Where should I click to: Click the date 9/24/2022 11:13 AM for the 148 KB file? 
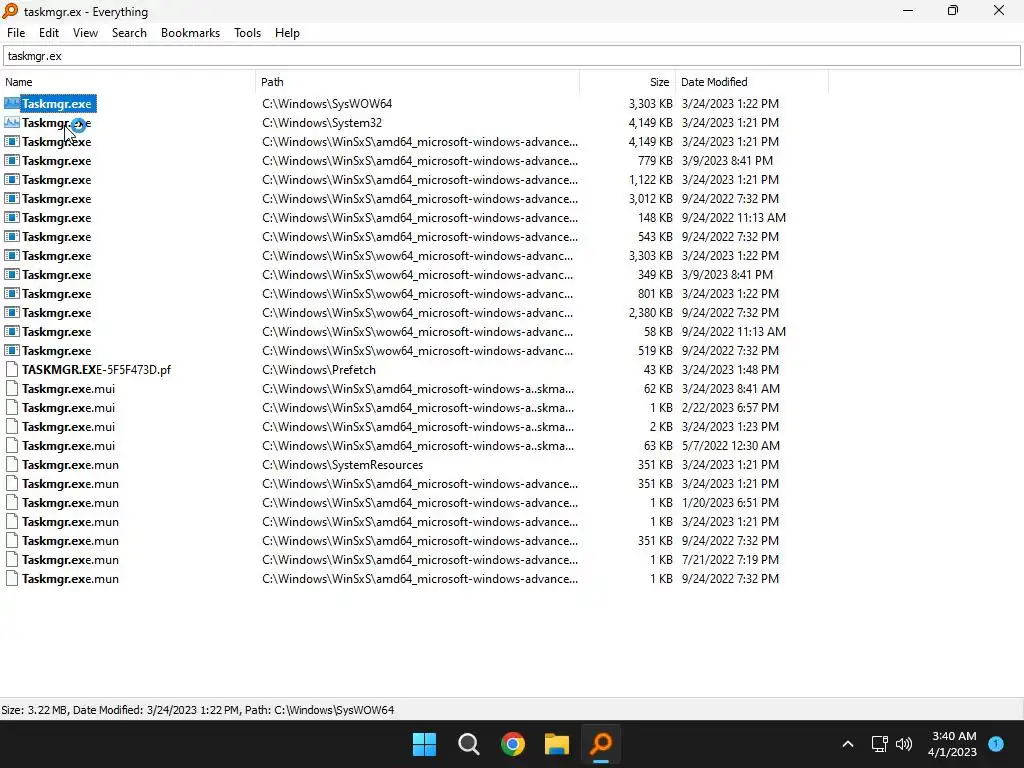coord(733,217)
